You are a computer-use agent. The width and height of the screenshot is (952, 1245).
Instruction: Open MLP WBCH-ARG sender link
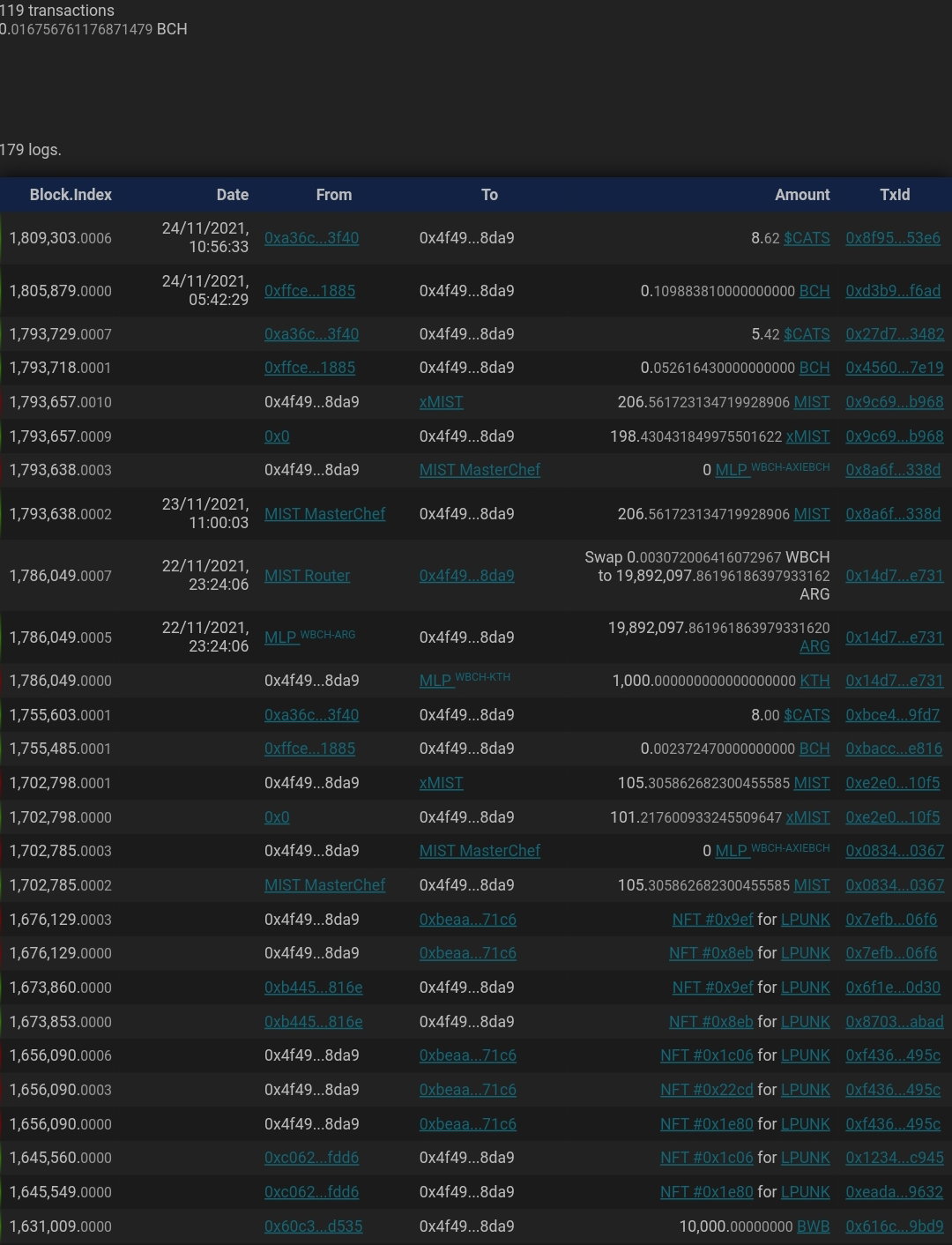pos(309,637)
